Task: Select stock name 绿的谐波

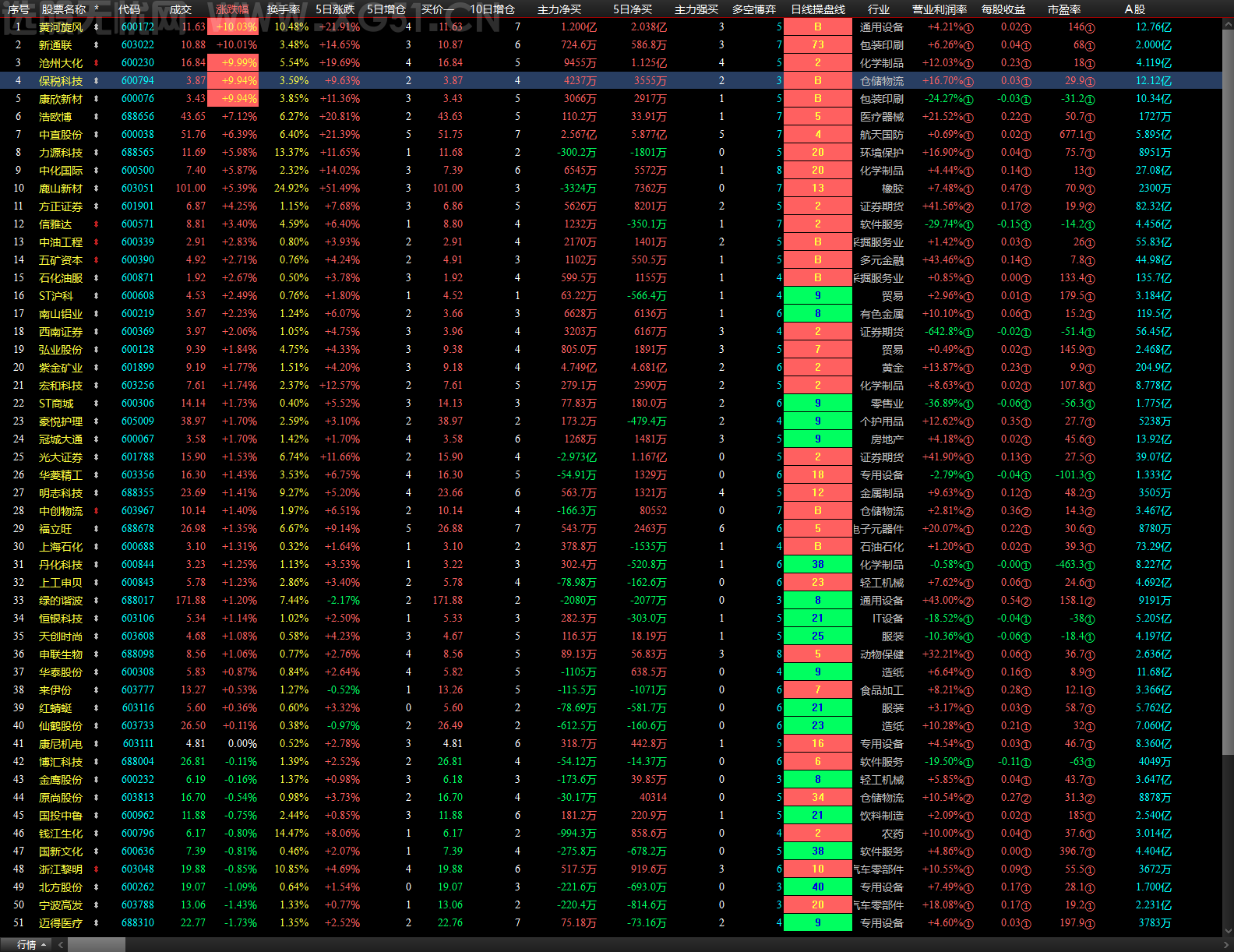Action: coord(61,601)
